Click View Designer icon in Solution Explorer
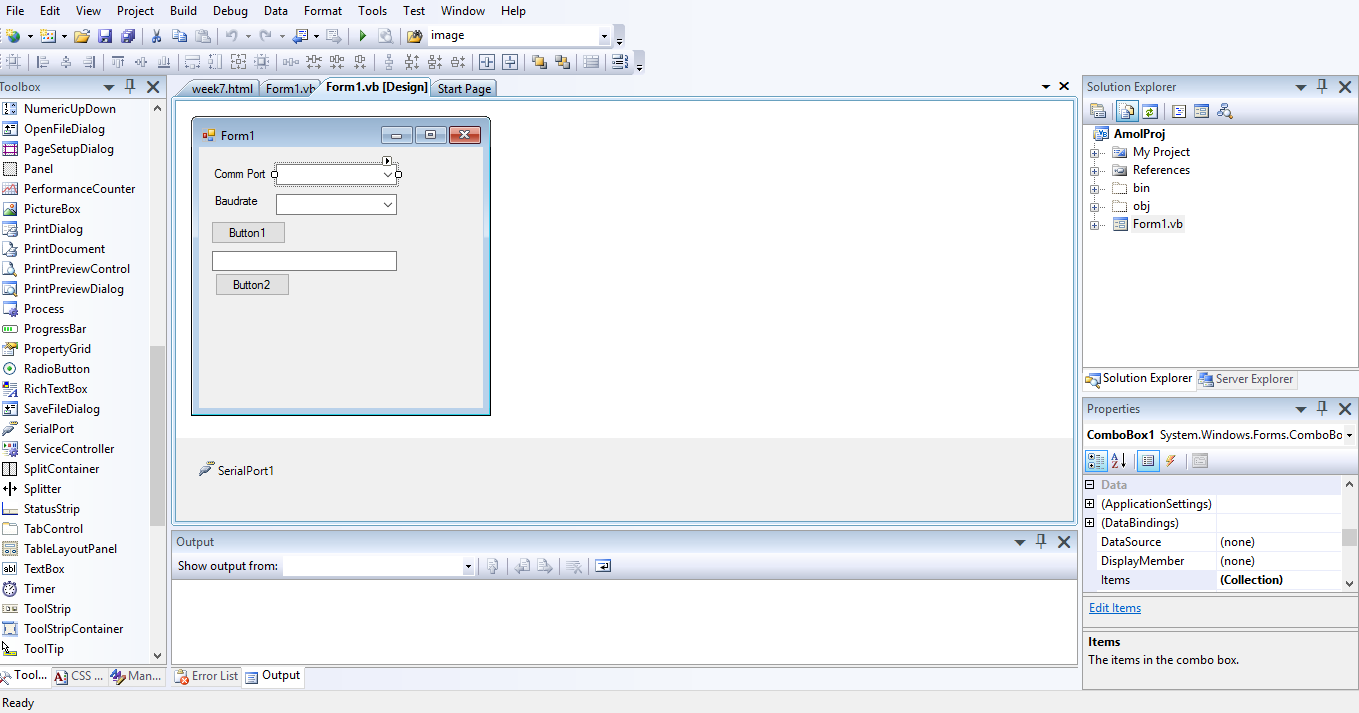The width and height of the screenshot is (1359, 713). pos(1201,111)
